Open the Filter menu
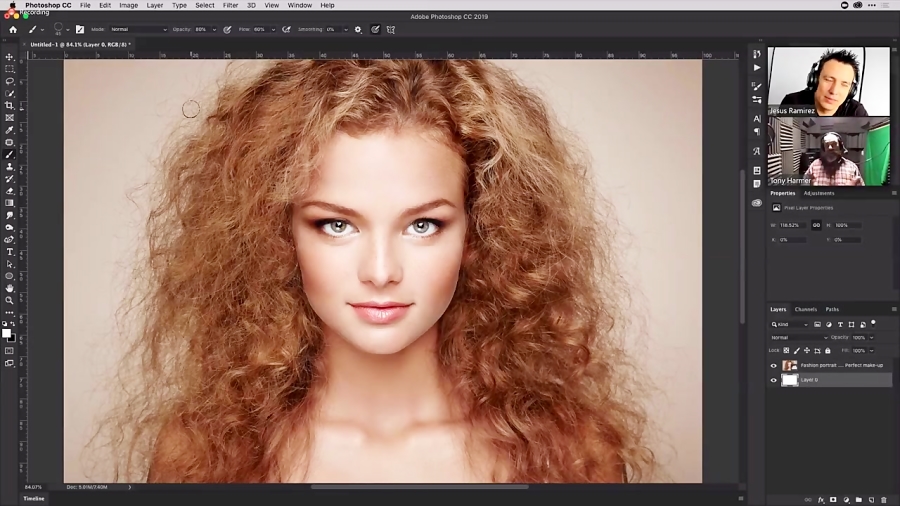 pos(230,5)
